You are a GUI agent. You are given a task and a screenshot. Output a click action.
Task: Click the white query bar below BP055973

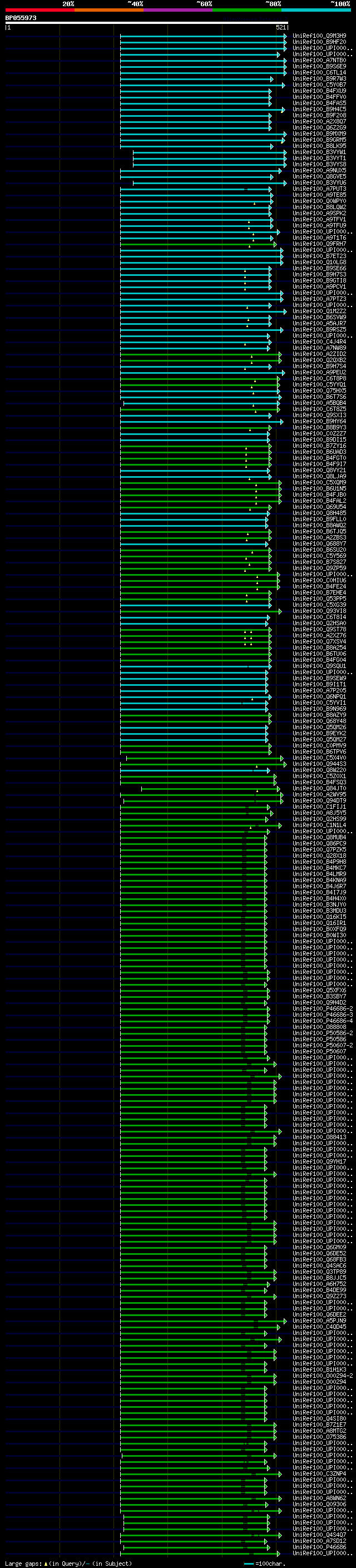pos(147,23)
